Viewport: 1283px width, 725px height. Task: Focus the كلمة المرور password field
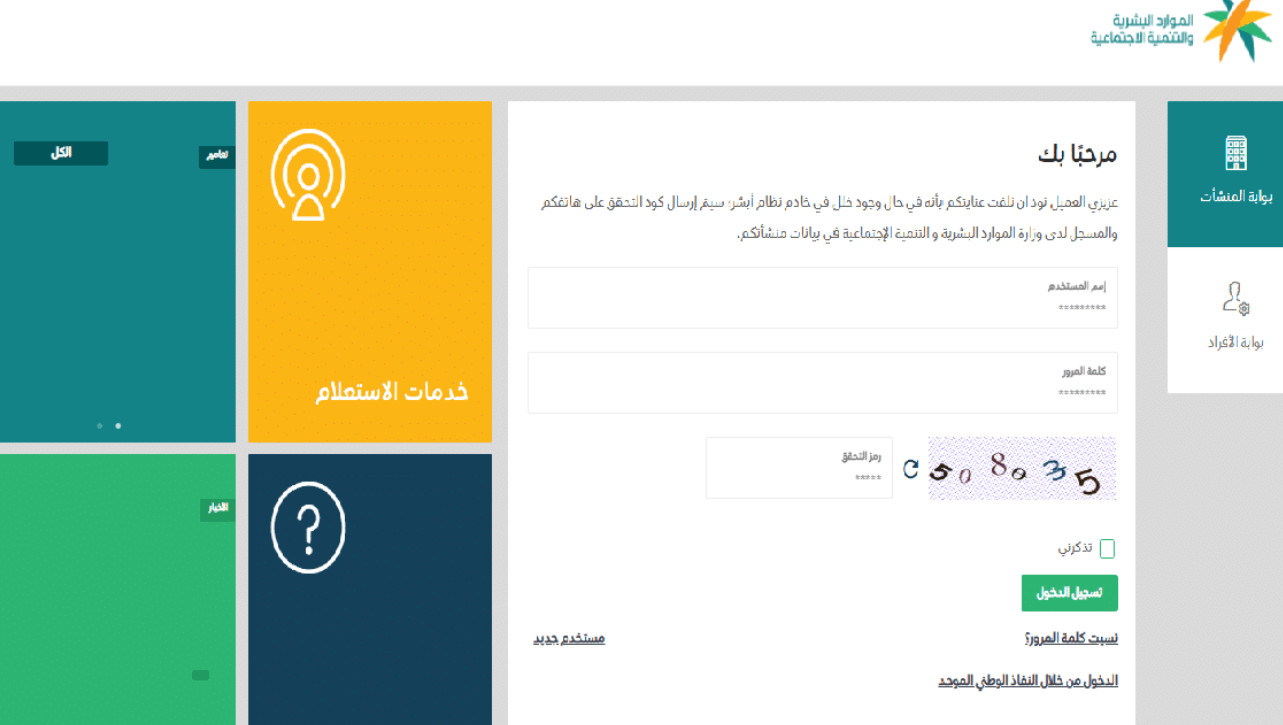point(822,383)
